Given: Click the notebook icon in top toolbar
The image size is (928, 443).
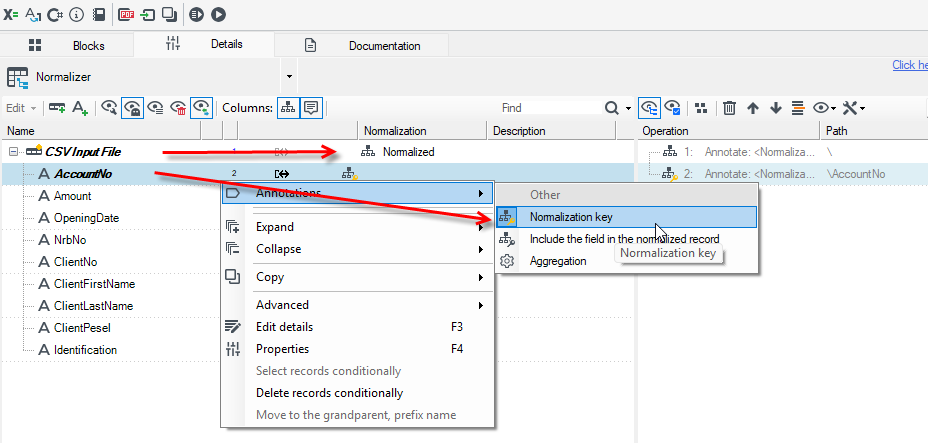Looking at the screenshot, I should click(99, 14).
